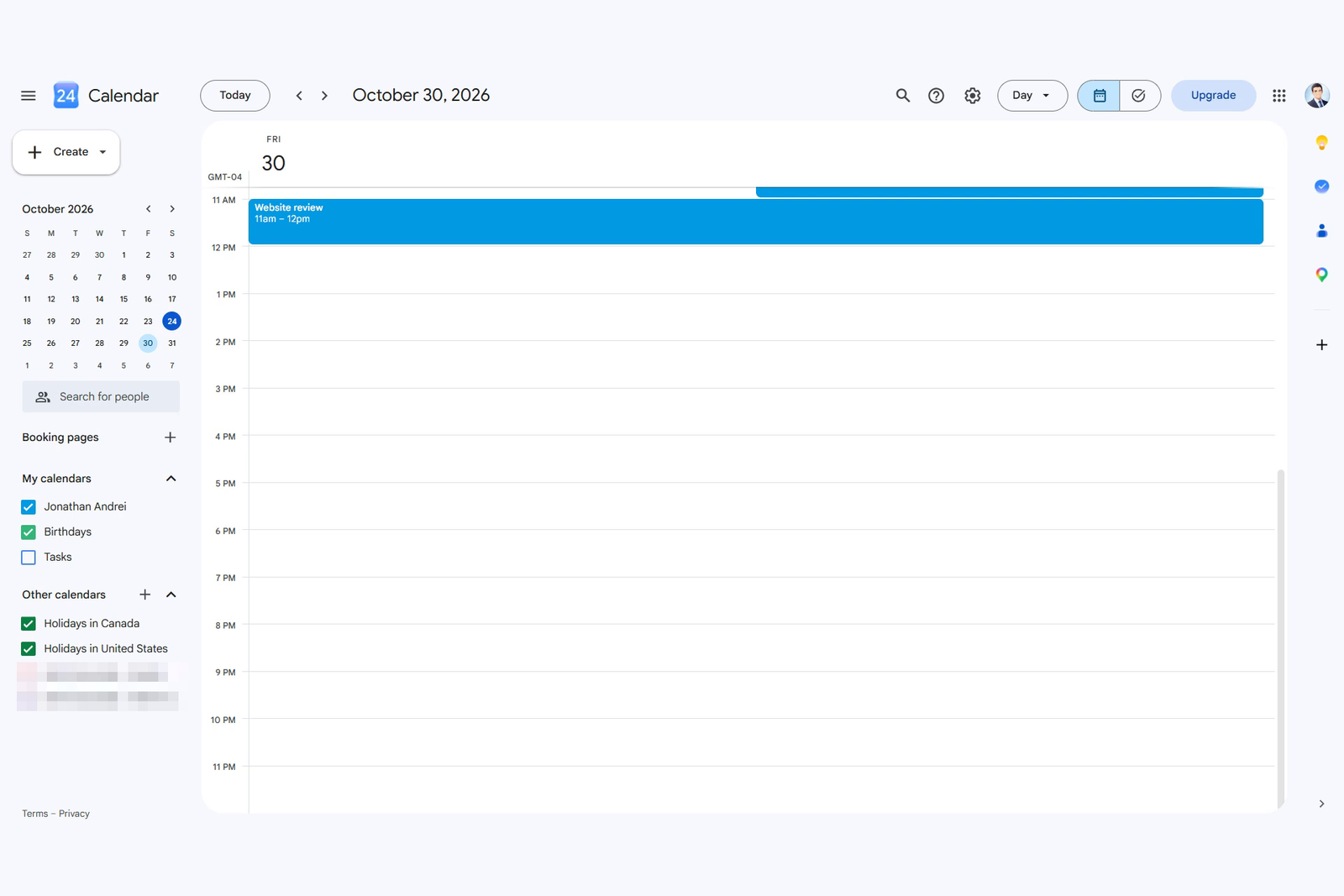Screen dimensions: 1344x896
Task: Open the Create dropdown button
Action: click(66, 152)
